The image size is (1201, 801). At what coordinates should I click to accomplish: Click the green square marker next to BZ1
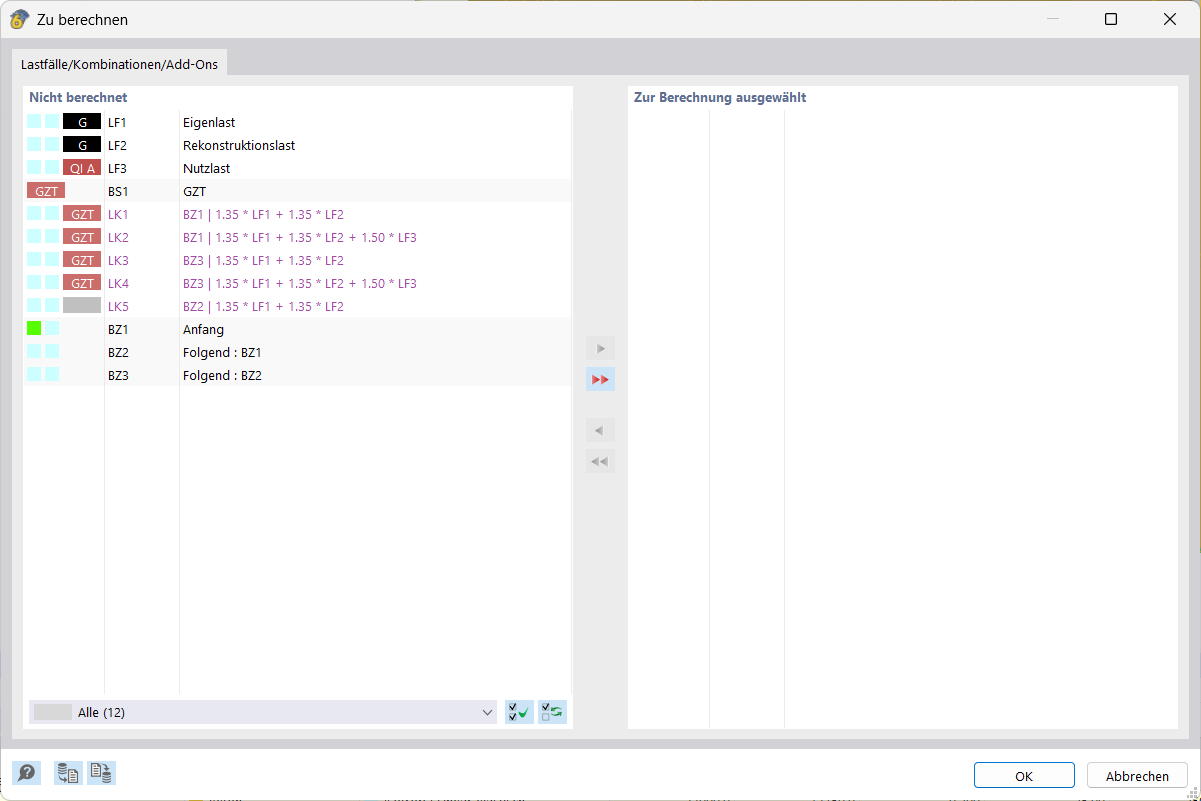coord(32,328)
